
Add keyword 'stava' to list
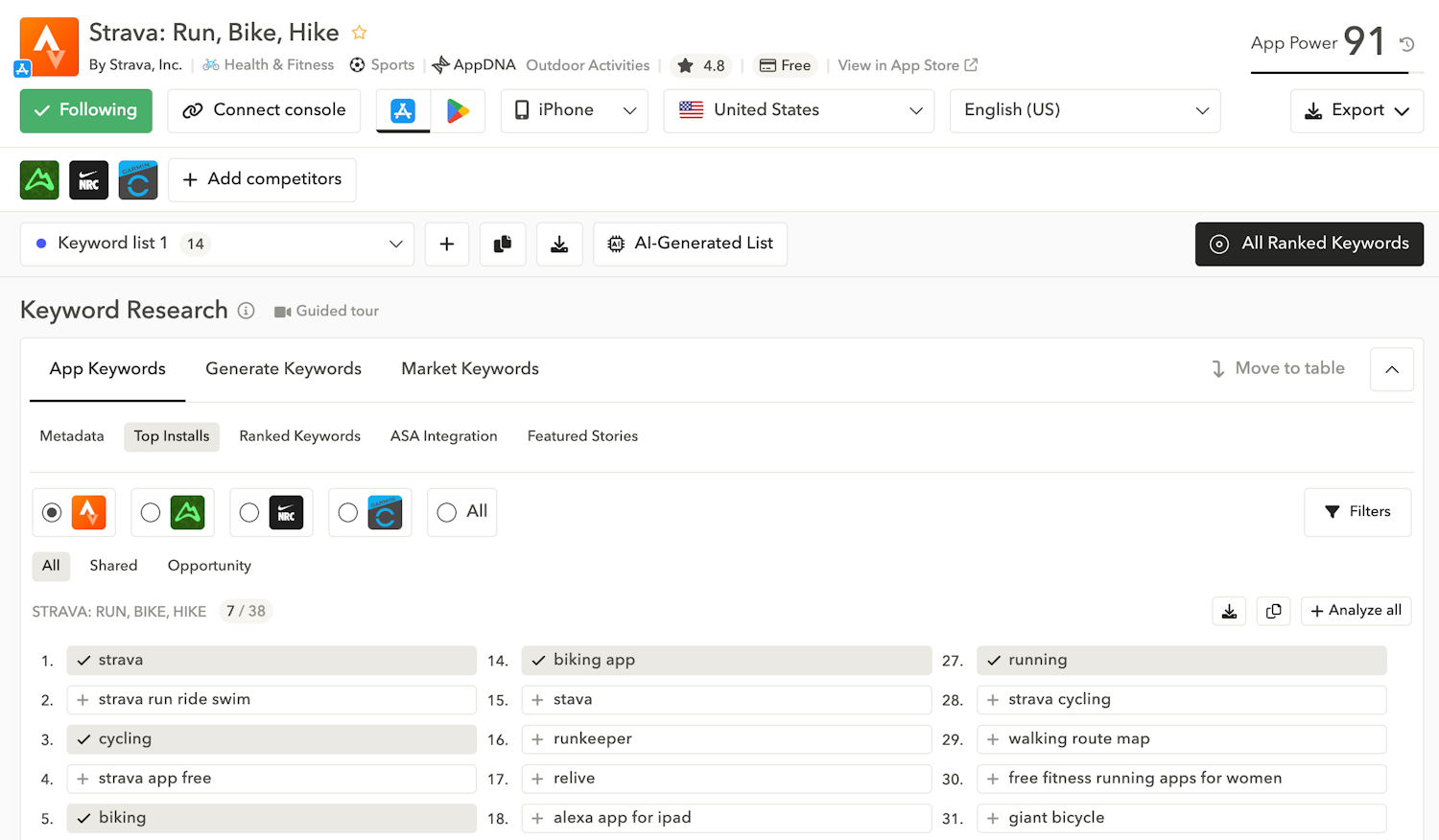pyautogui.click(x=726, y=700)
